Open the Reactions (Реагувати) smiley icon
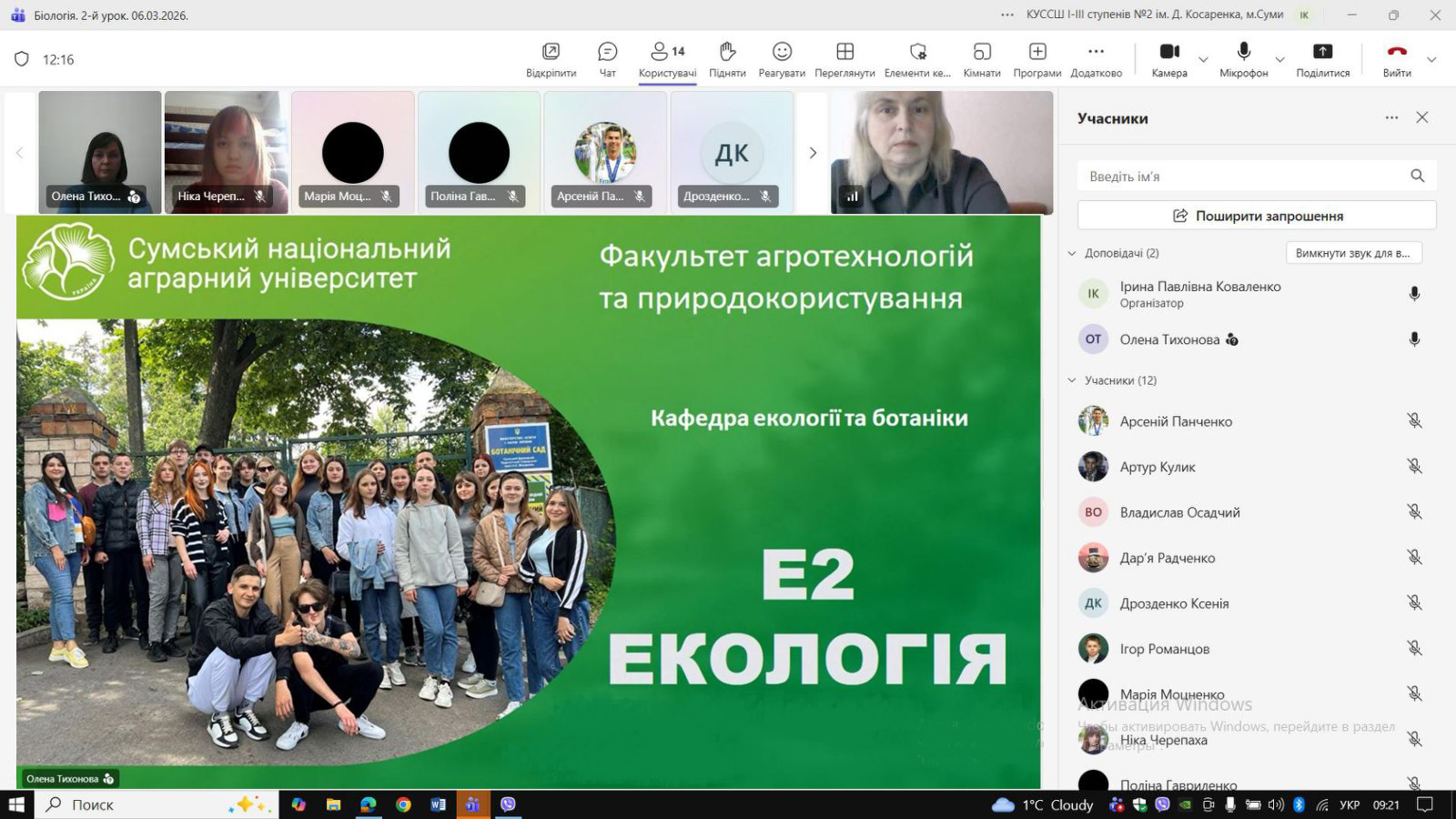The width and height of the screenshot is (1456, 819). [782, 52]
